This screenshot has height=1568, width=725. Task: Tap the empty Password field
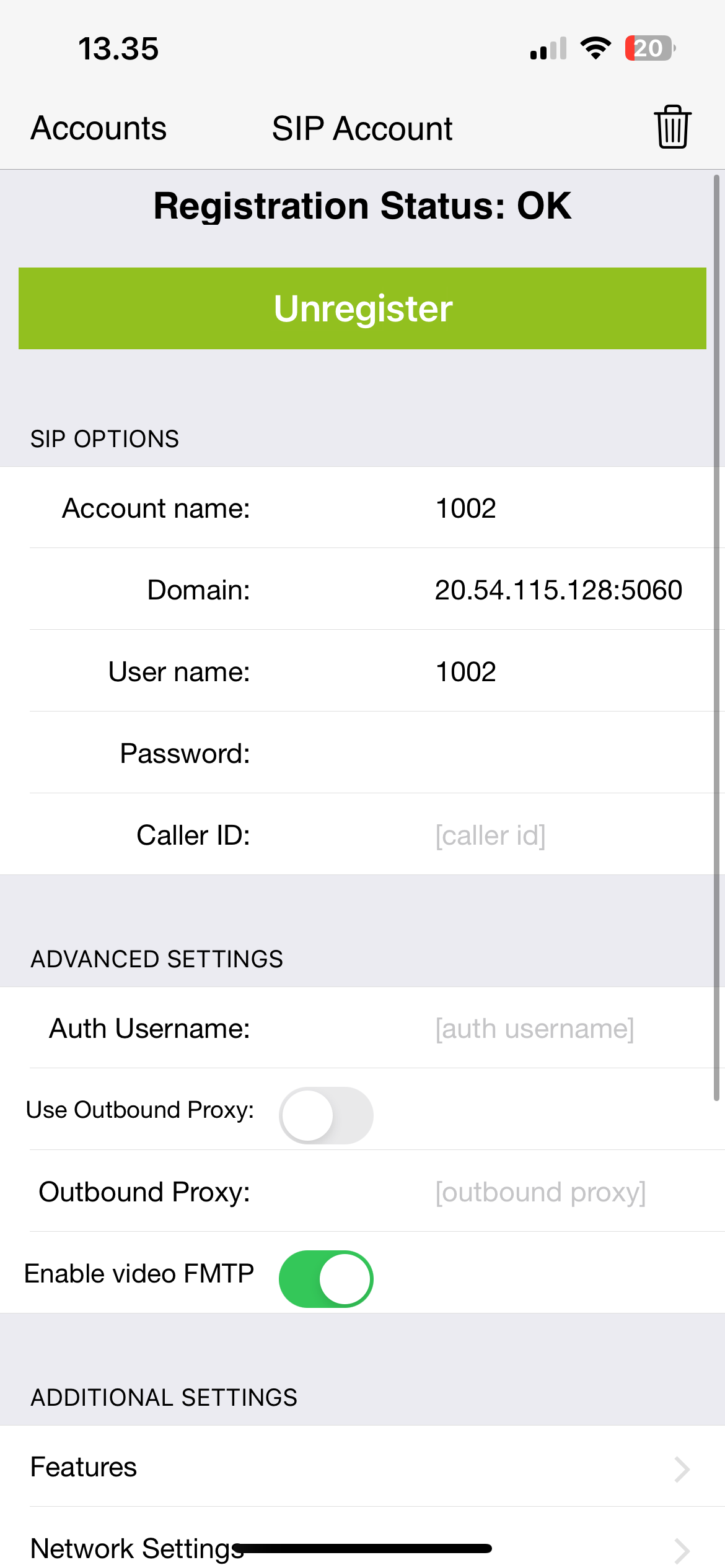click(x=558, y=753)
